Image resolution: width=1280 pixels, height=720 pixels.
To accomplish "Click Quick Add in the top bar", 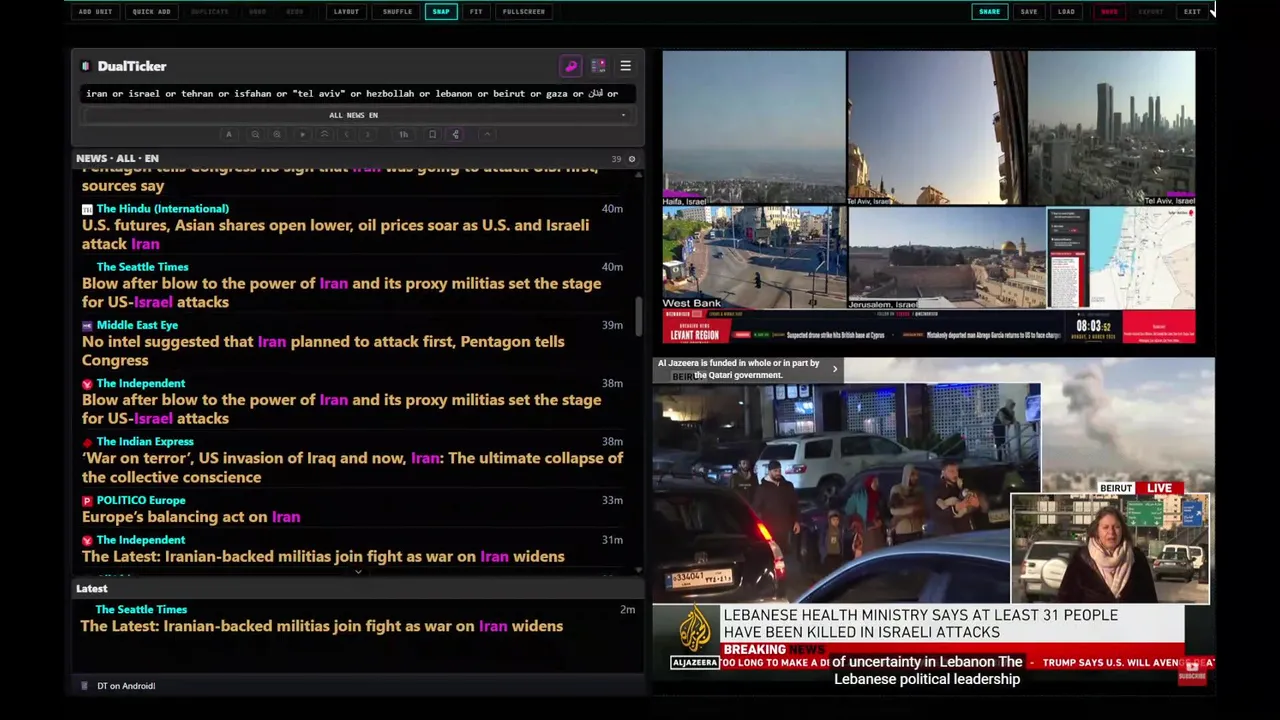I will (x=151, y=12).
